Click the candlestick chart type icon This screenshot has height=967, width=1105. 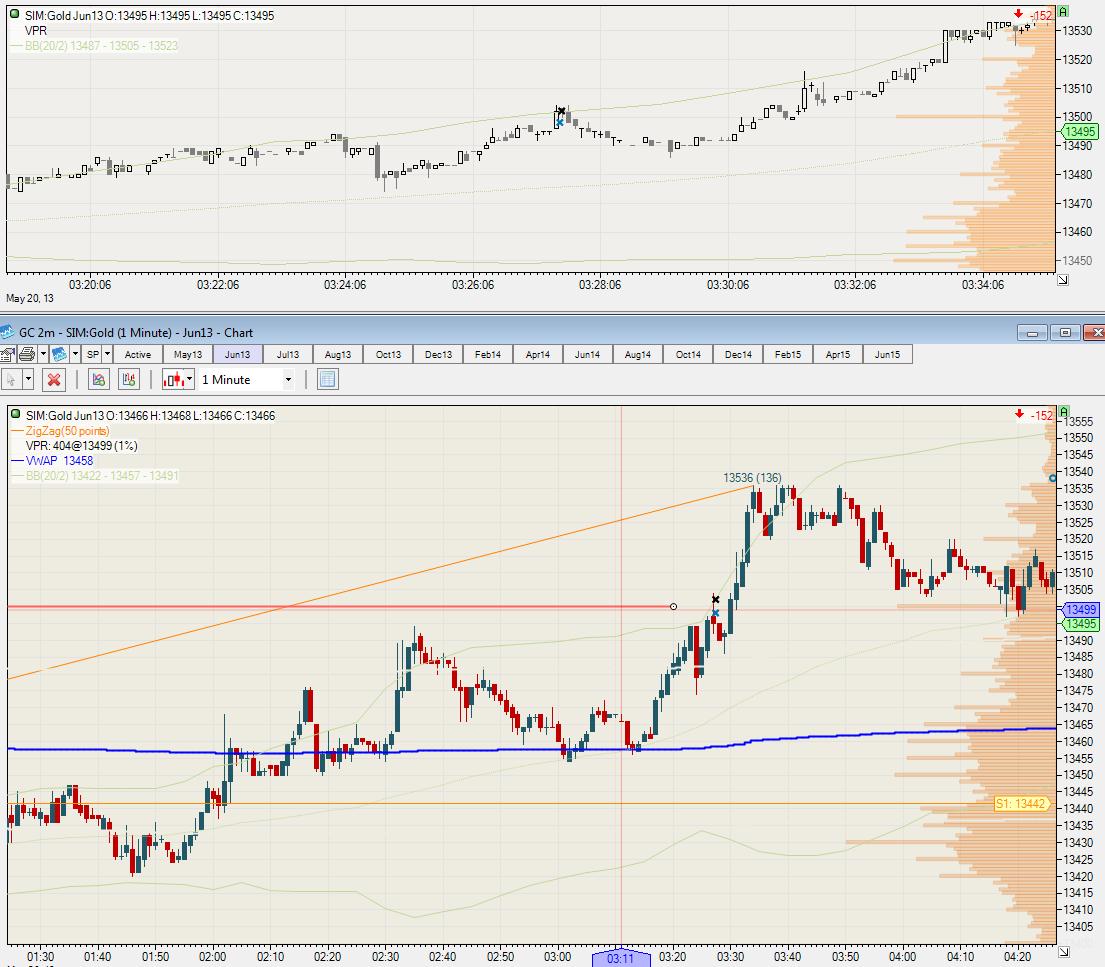pos(173,379)
